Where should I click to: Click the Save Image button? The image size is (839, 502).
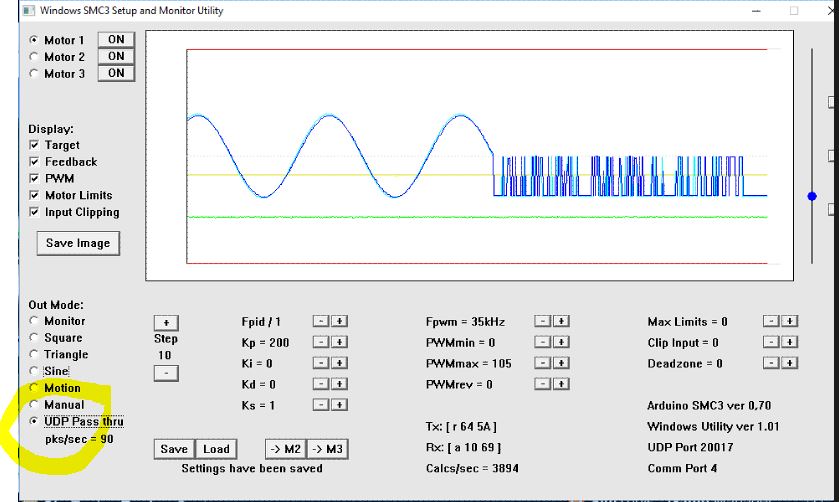pyautogui.click(x=78, y=243)
